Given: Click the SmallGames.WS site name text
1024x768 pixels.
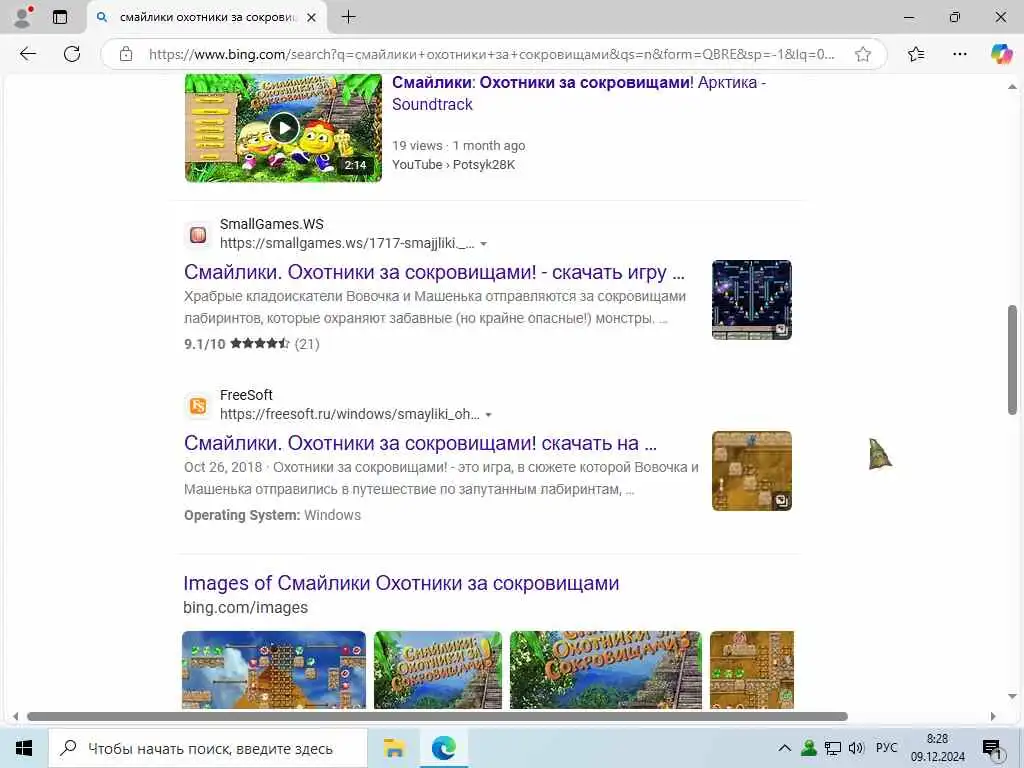Looking at the screenshot, I should coord(272,224).
